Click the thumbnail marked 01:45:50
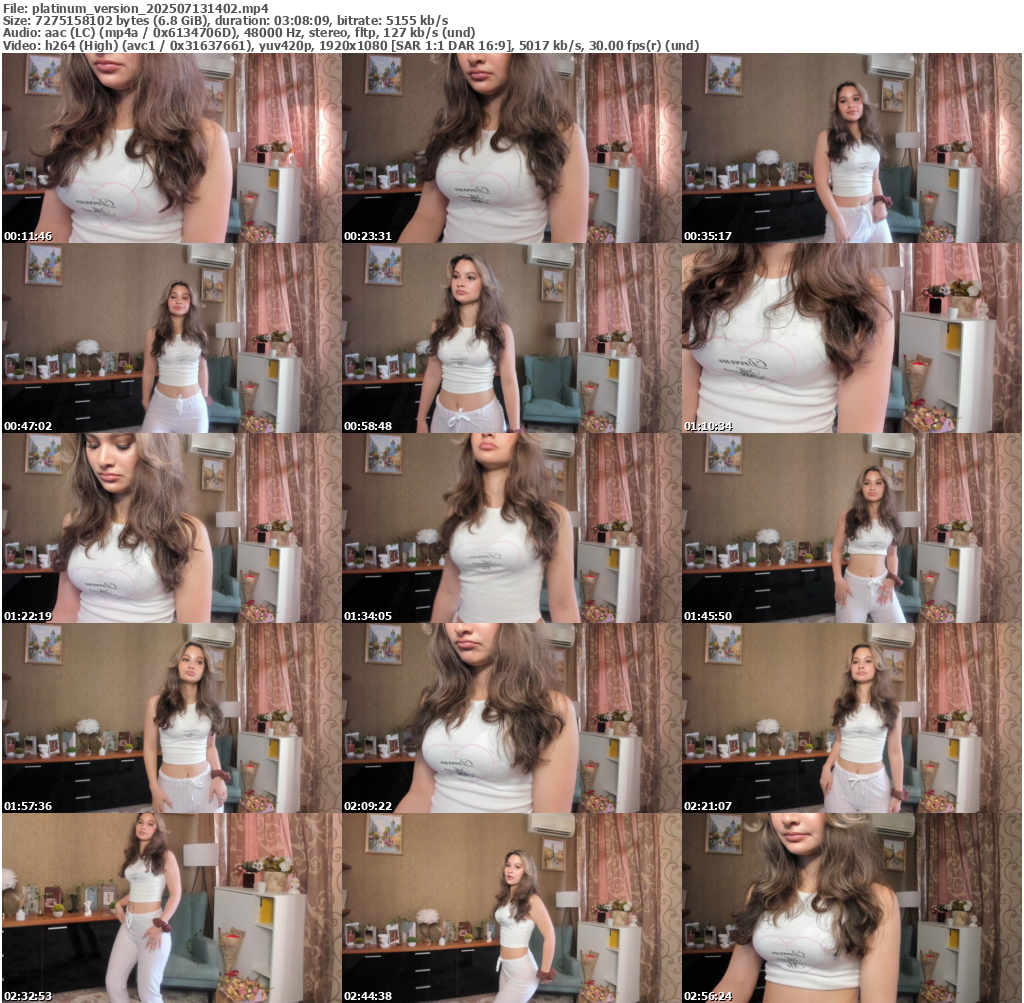This screenshot has height=1003, width=1024. [852, 529]
